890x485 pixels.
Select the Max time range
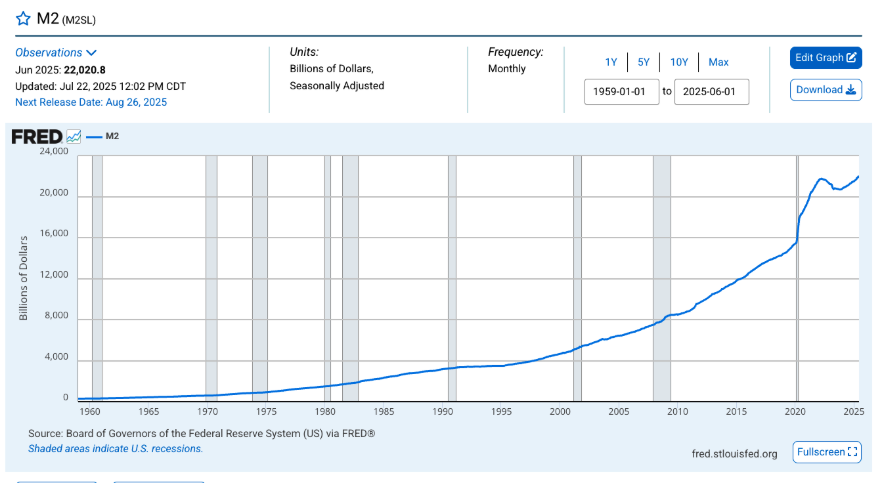pyautogui.click(x=718, y=62)
